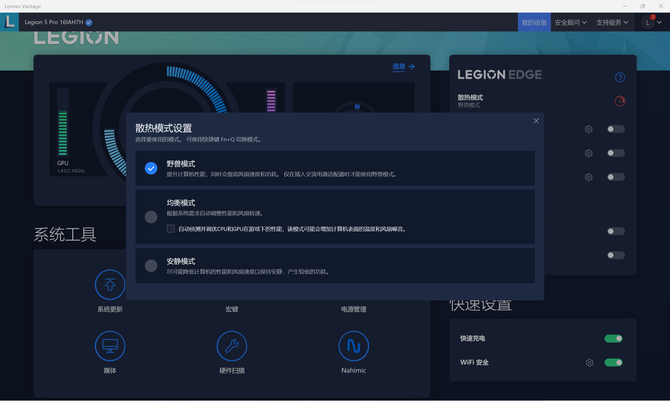670x401 pixels.
Task: Open settings gear for second Legion Edge toggle
Action: [588, 153]
